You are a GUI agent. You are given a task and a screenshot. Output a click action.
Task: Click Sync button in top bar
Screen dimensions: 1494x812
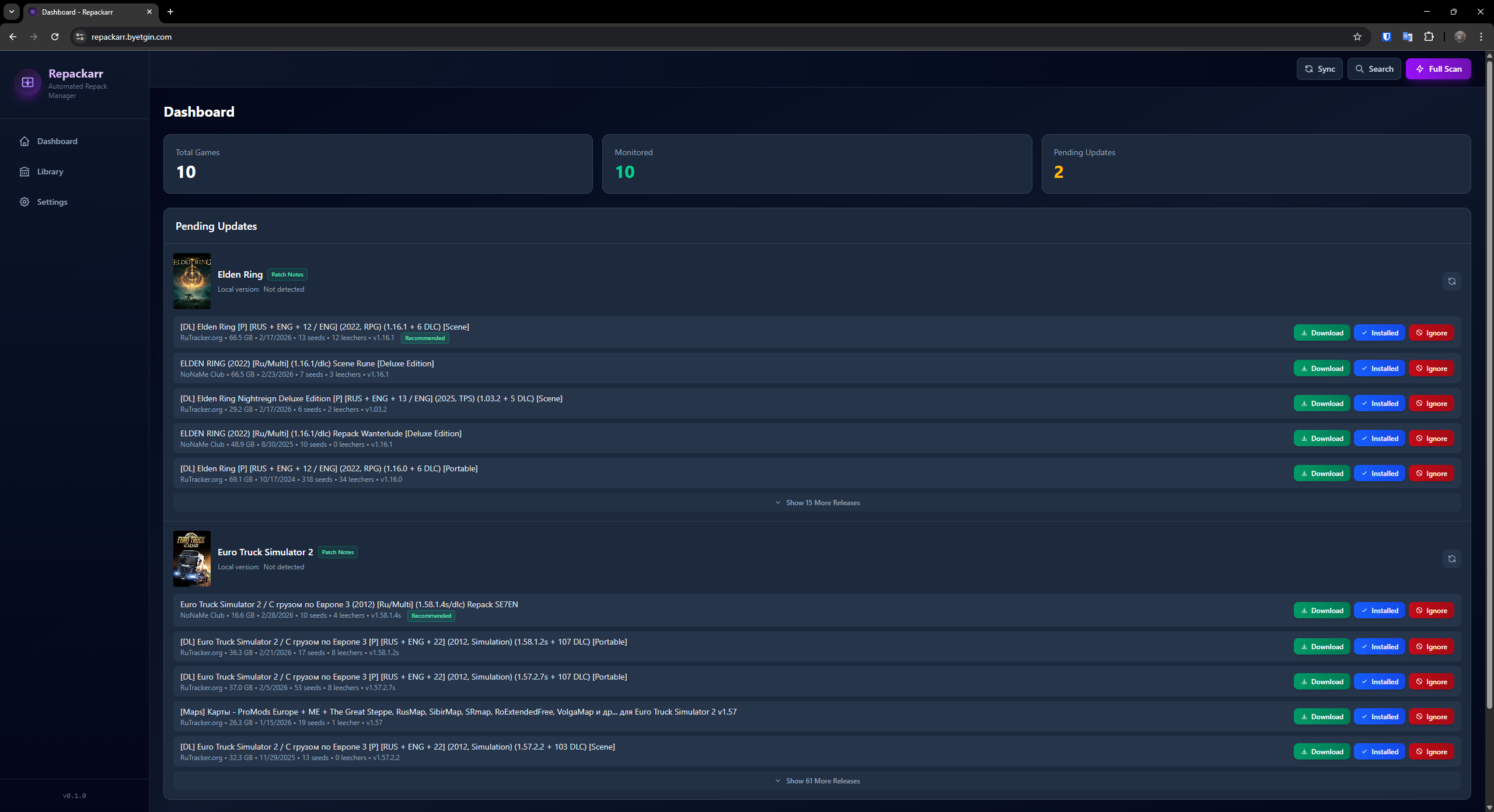tap(1320, 69)
